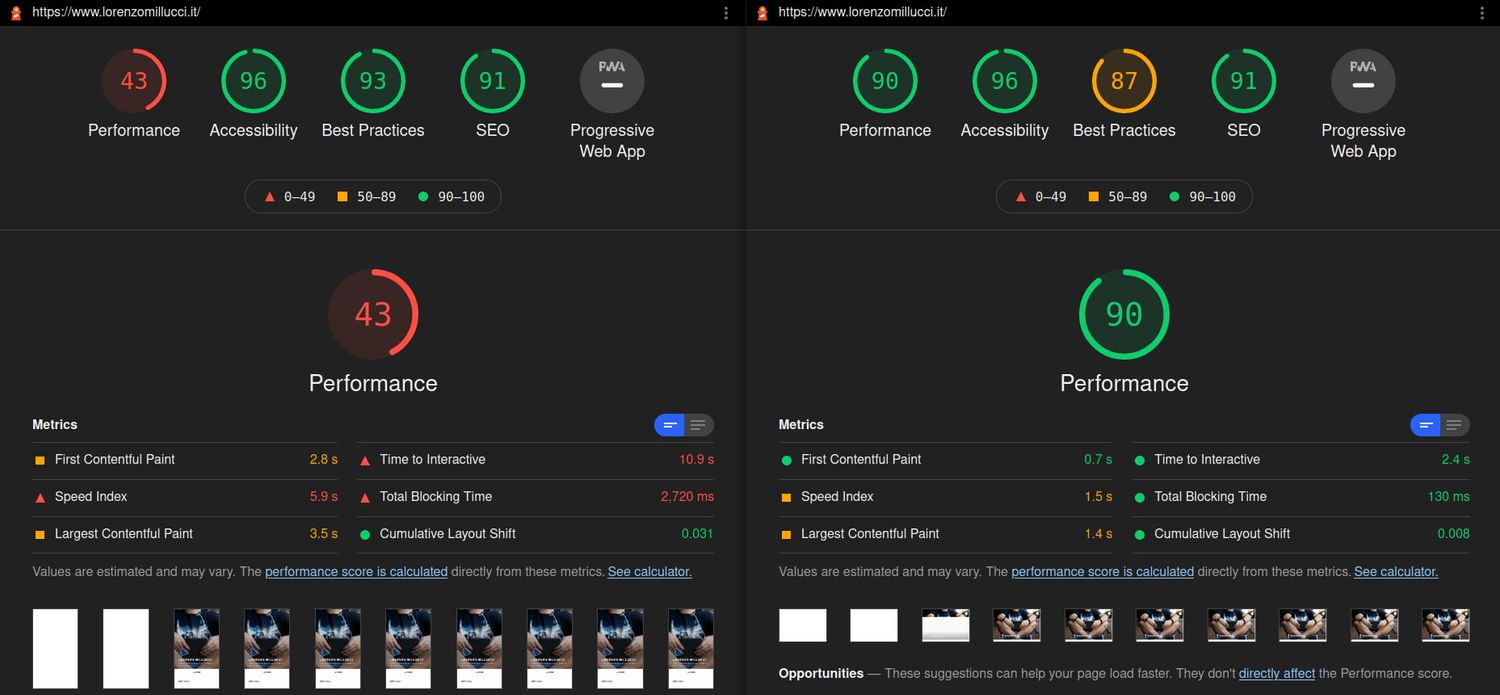
Task: Click the 0–49 legend entry in left report
Action: (289, 197)
